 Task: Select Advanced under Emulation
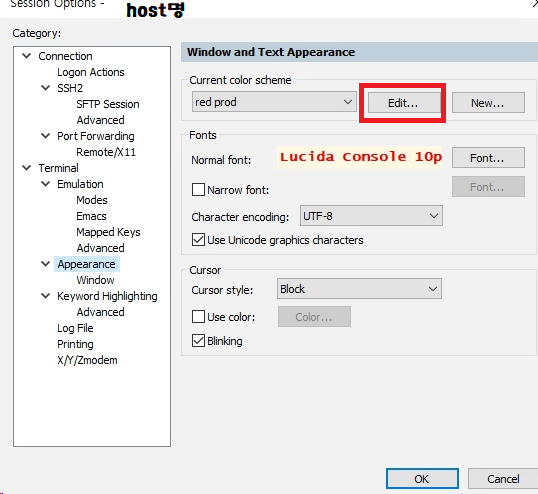[100, 248]
